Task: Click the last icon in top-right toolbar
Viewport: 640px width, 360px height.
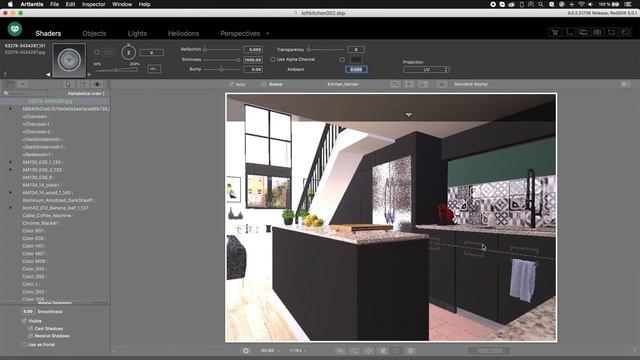Action: pyautogui.click(x=626, y=32)
